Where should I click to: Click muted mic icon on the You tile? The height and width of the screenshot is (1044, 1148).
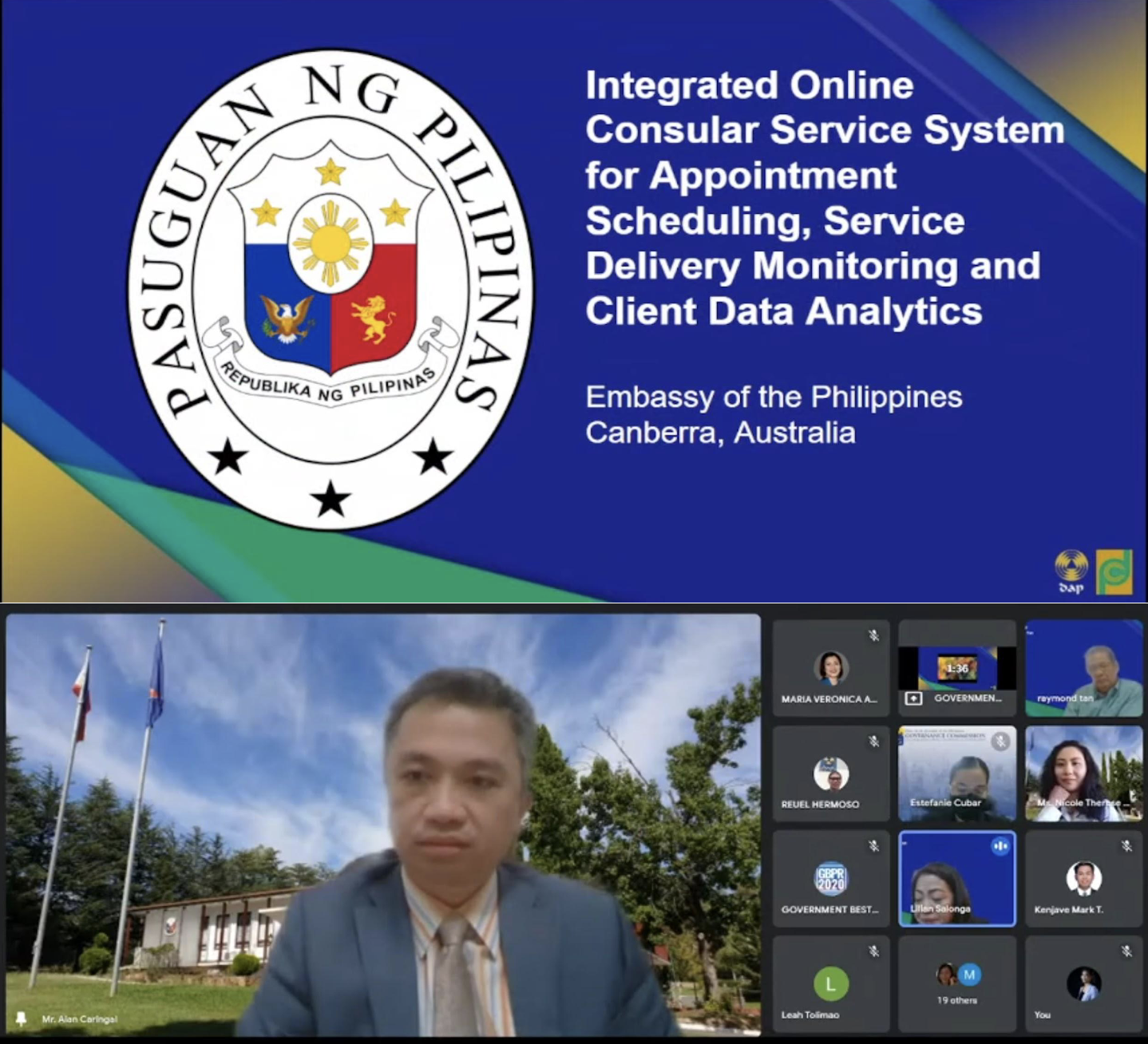[1126, 951]
